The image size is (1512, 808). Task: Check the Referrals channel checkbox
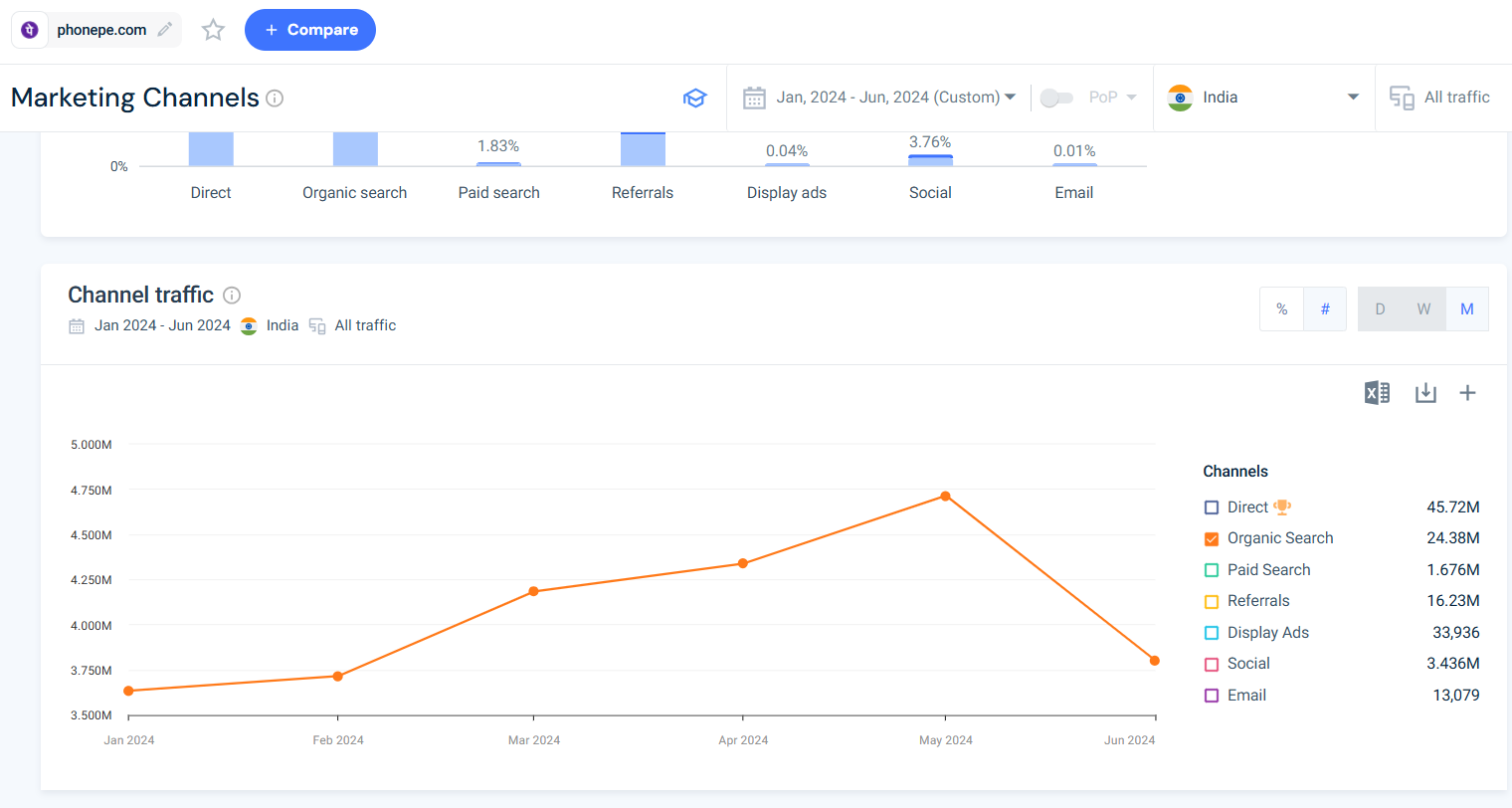tap(1212, 601)
